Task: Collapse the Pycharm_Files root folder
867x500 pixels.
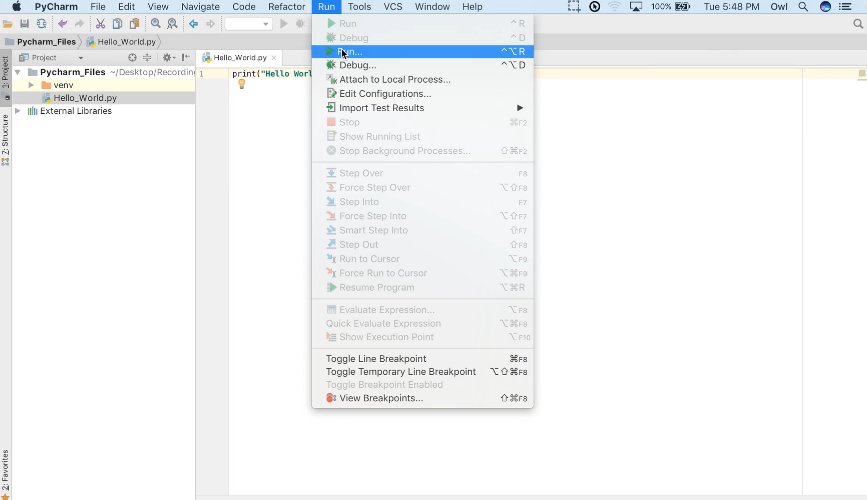Action: click(18, 72)
